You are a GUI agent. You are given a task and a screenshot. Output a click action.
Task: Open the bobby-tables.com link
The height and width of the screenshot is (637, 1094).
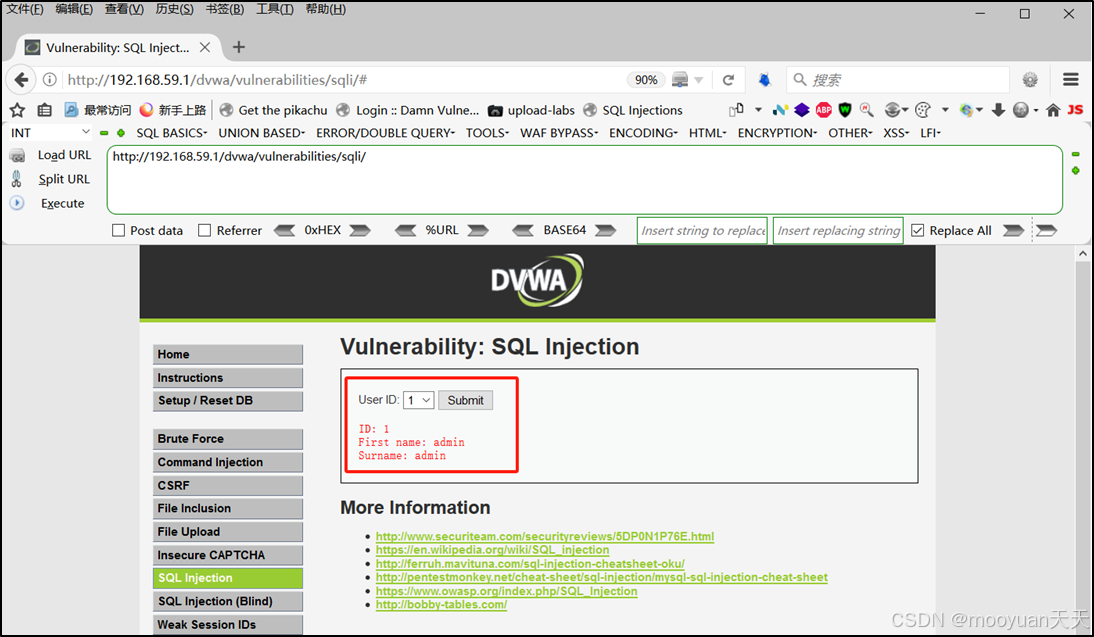(x=441, y=604)
